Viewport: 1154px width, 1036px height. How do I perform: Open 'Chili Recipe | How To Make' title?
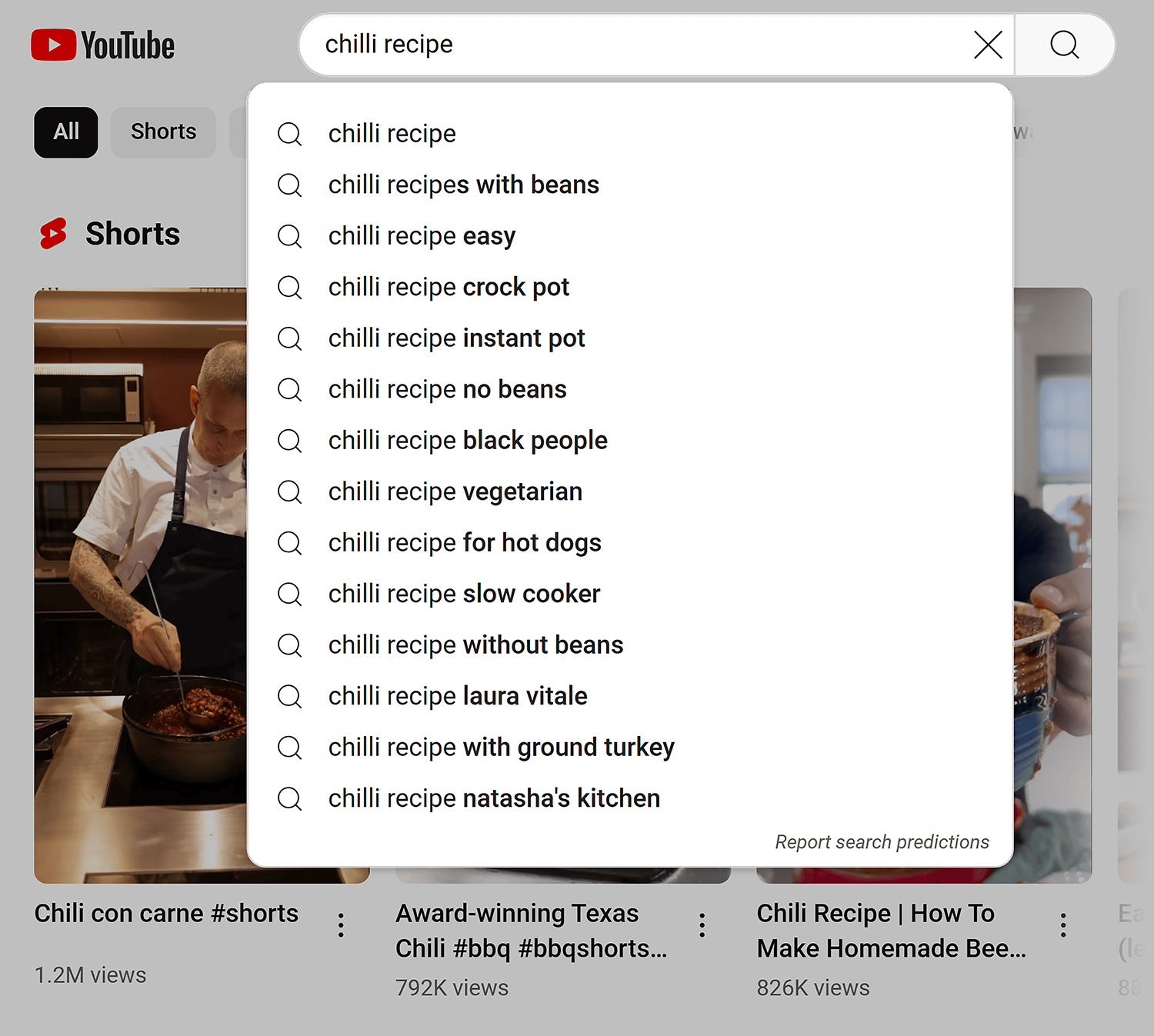tap(891, 931)
